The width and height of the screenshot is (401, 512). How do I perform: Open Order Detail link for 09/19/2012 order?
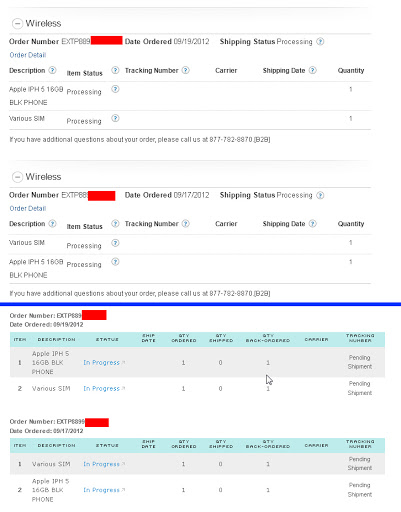pos(28,55)
